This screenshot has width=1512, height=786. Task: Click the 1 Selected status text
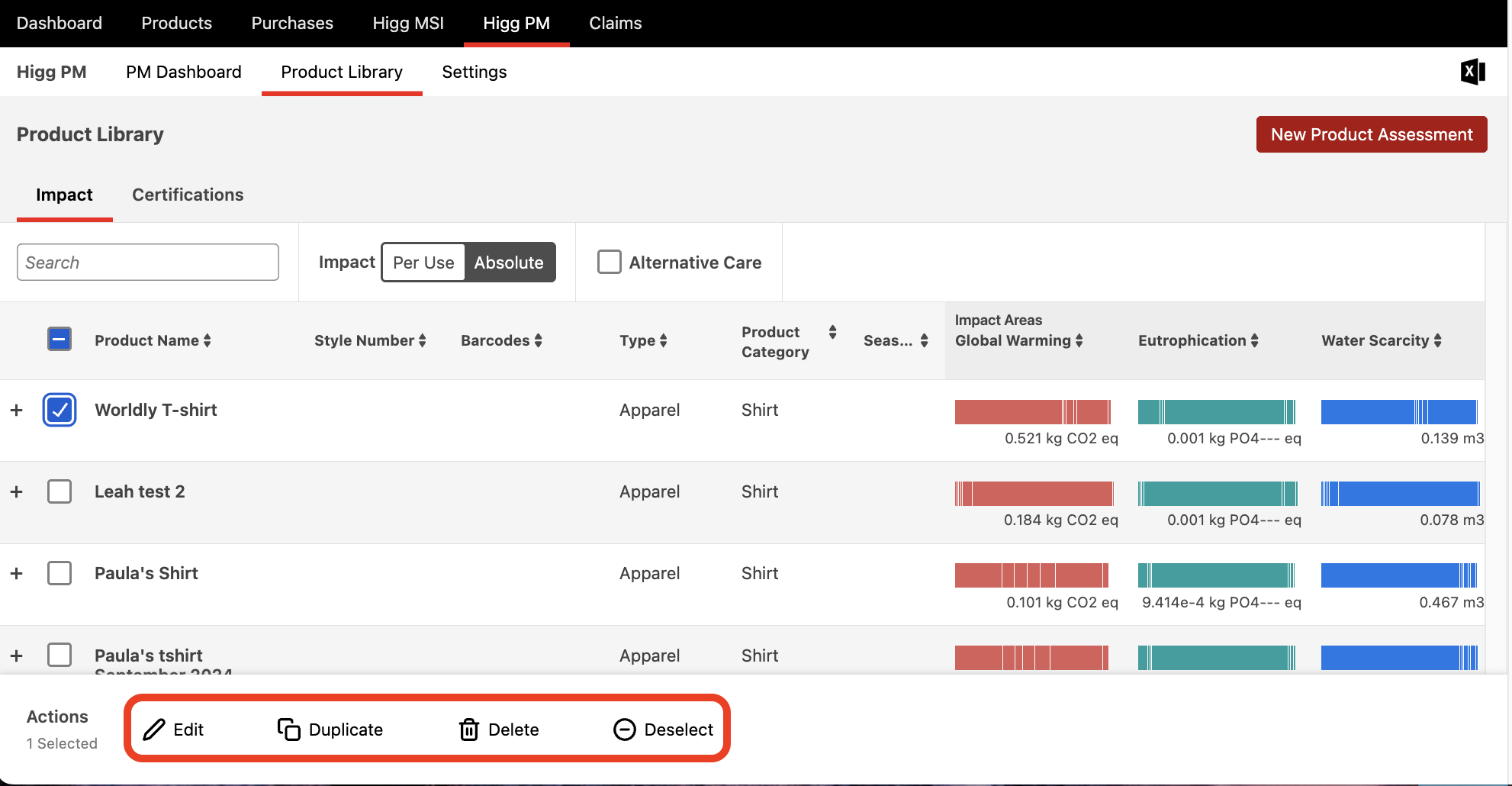pyautogui.click(x=62, y=743)
